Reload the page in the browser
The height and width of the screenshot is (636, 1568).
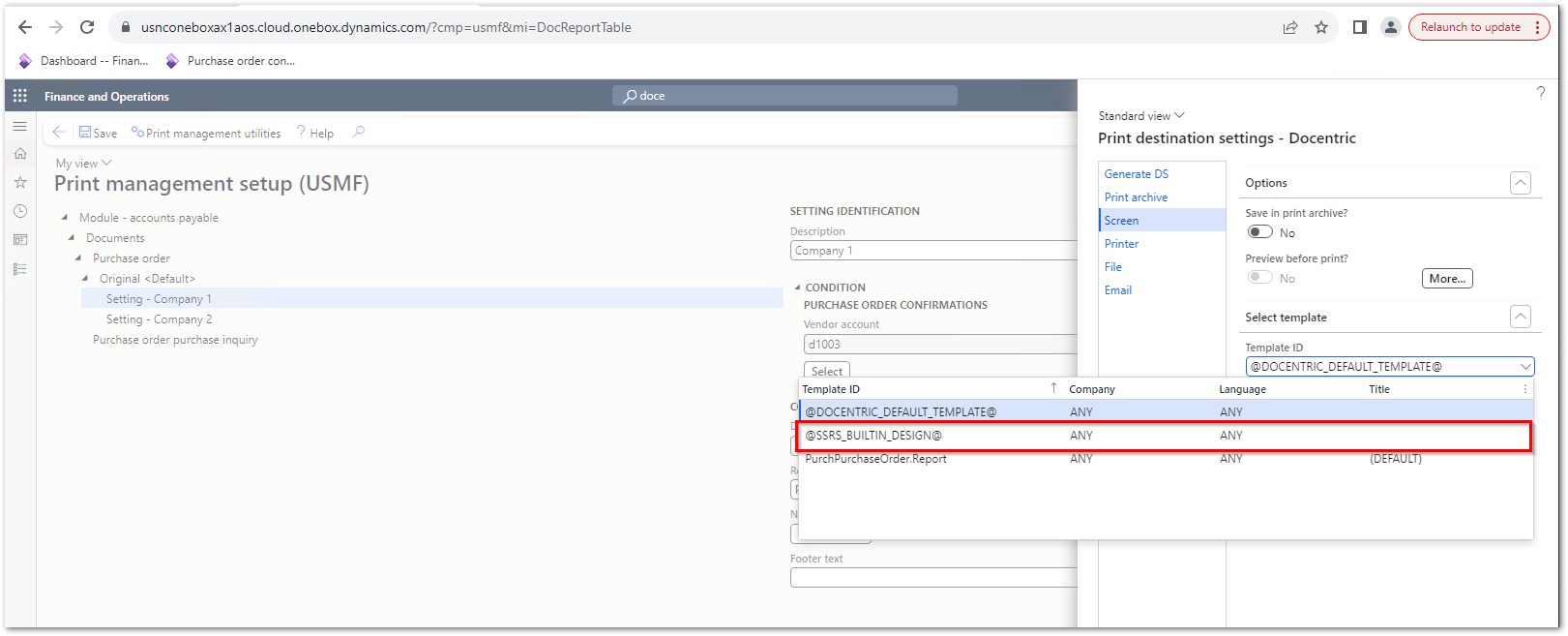point(87,27)
